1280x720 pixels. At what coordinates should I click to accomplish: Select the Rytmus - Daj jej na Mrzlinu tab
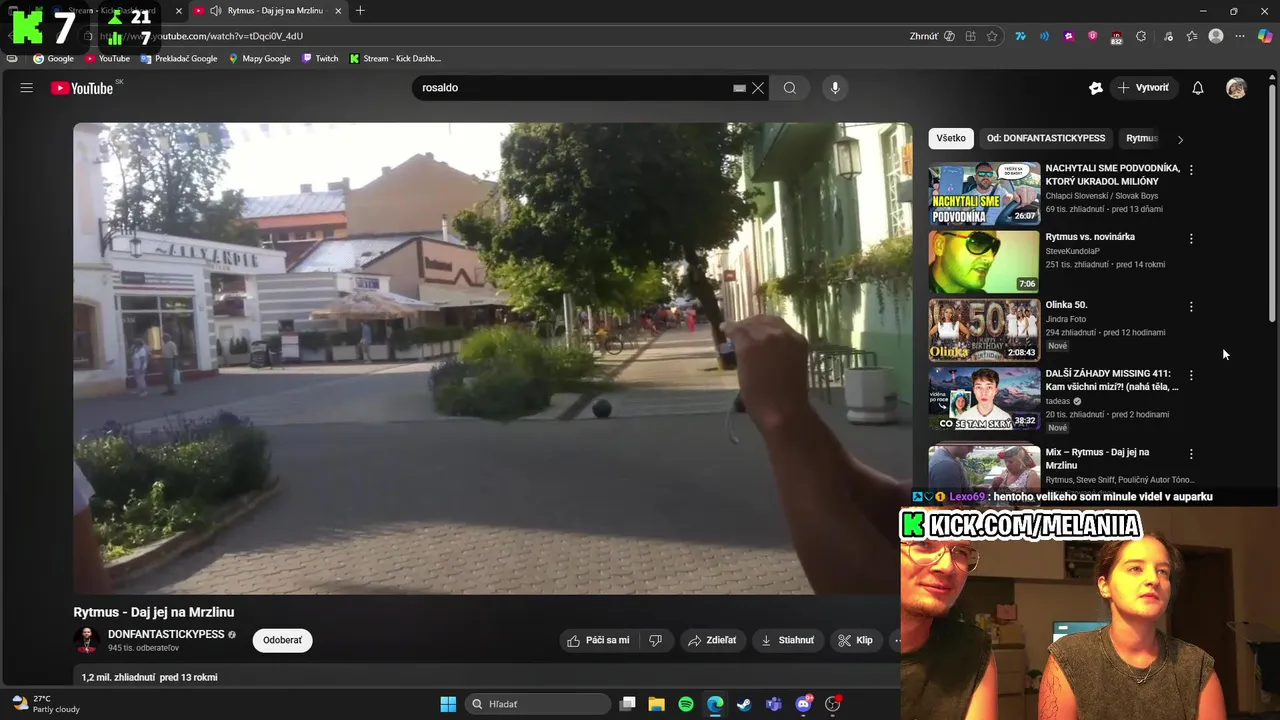click(x=268, y=11)
